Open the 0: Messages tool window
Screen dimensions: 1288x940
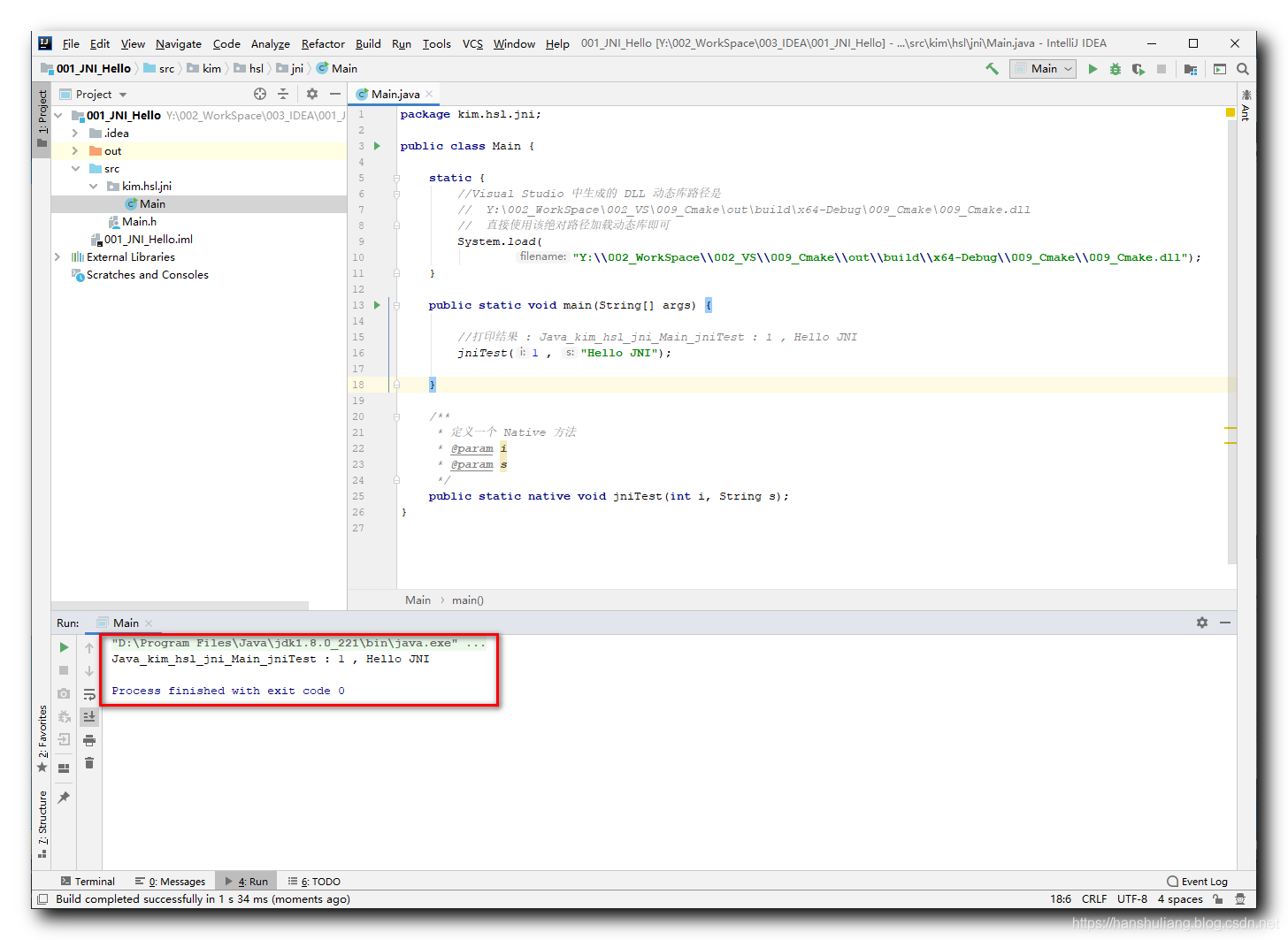(x=170, y=882)
